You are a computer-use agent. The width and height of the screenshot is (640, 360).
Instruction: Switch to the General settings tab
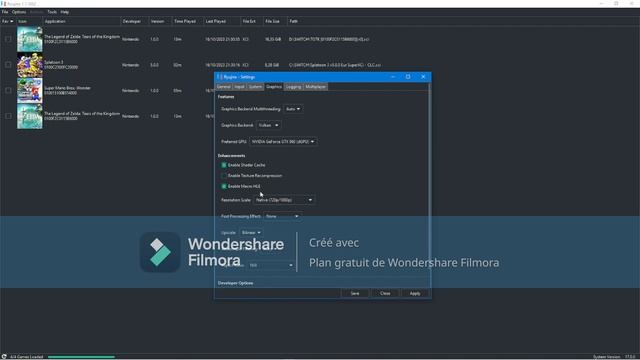click(224, 87)
